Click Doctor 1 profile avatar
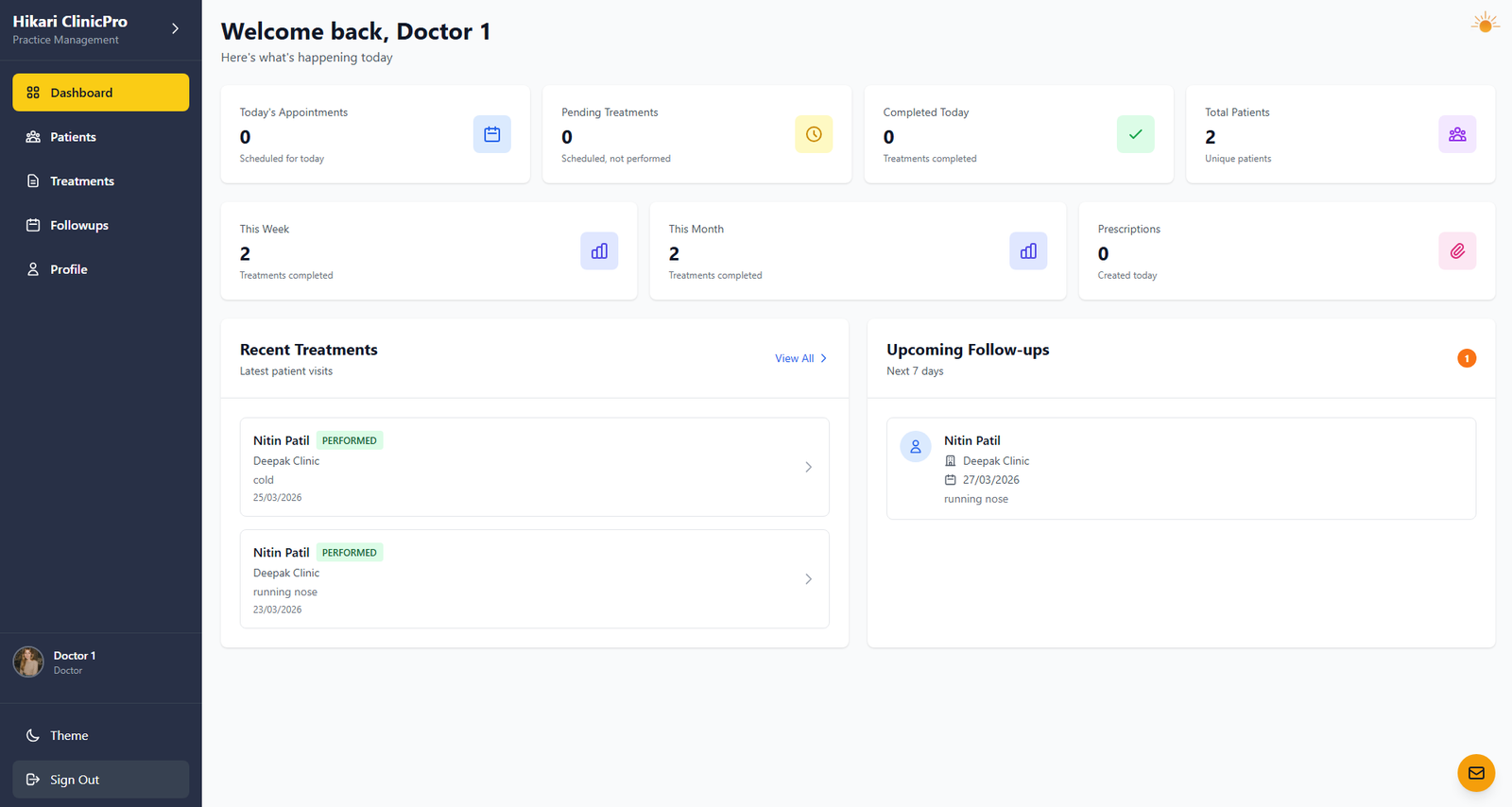1512x807 pixels. tap(28, 662)
